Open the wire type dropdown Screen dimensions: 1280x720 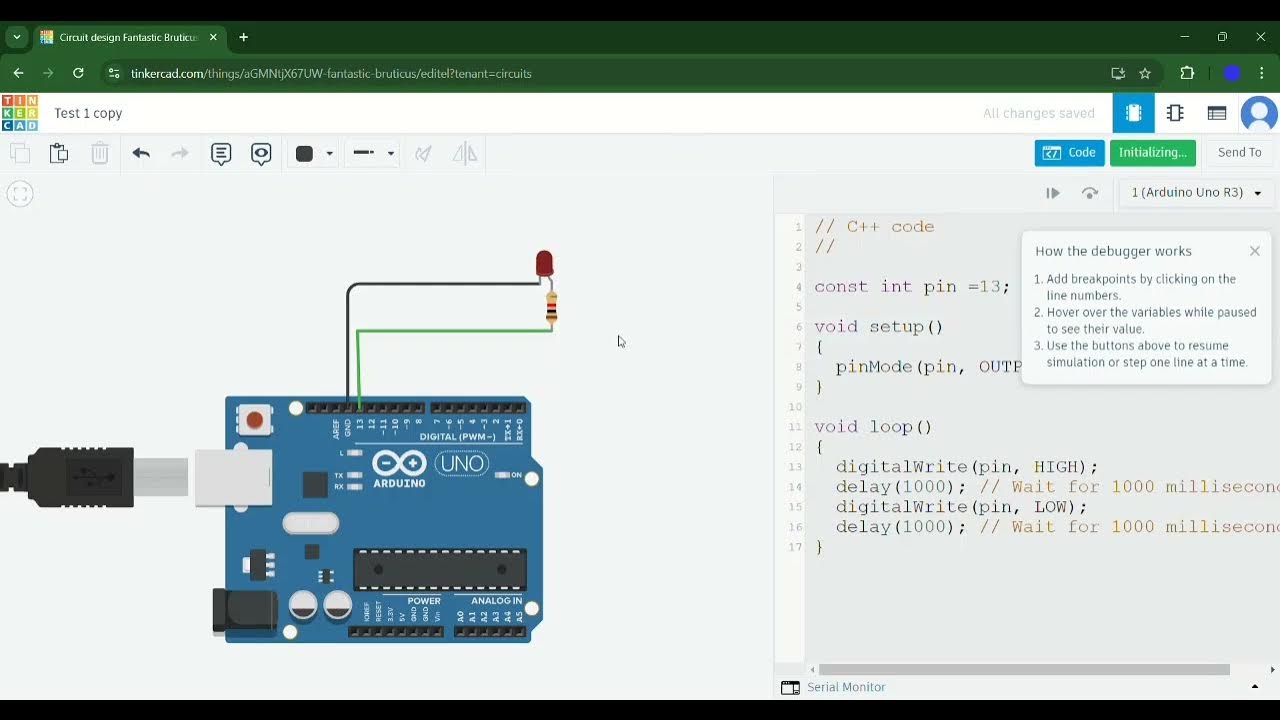(374, 153)
